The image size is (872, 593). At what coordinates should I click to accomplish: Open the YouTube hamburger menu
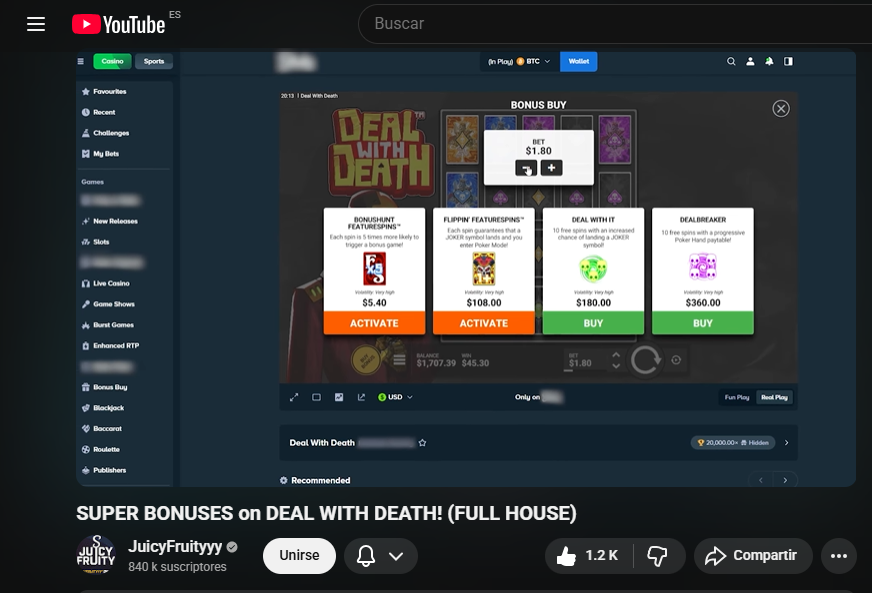tap(36, 24)
